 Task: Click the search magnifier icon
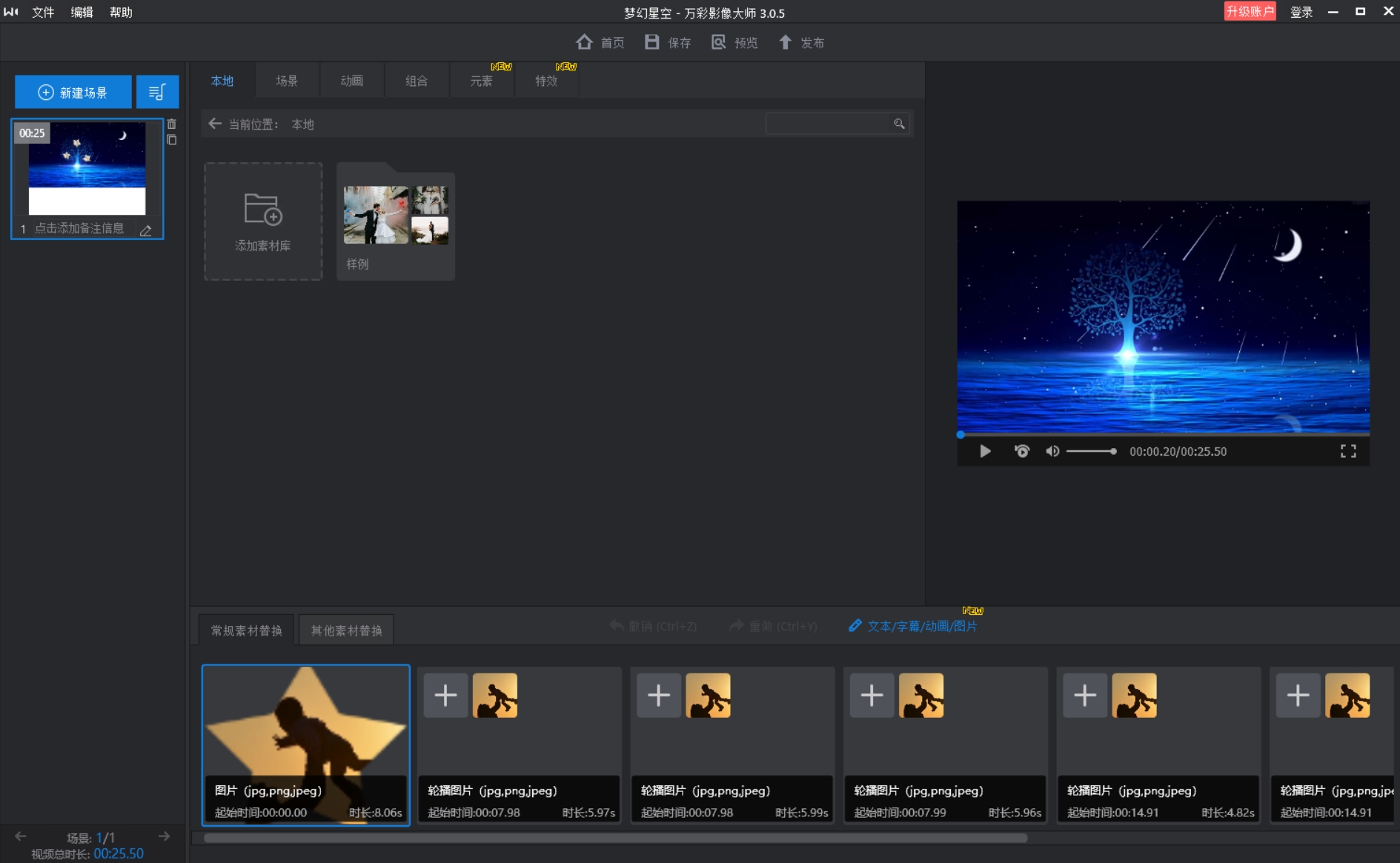[899, 124]
